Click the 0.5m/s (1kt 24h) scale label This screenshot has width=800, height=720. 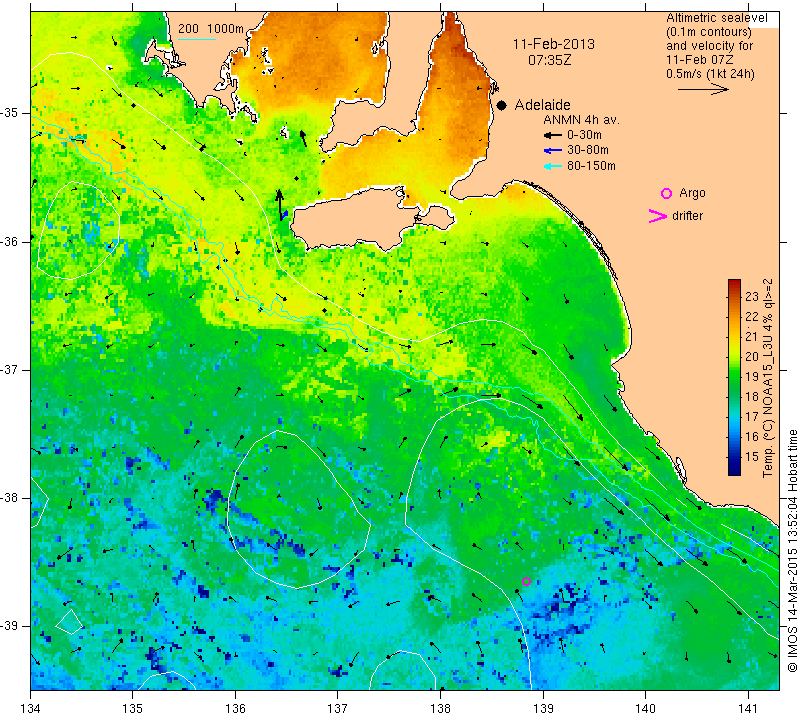(x=710, y=74)
